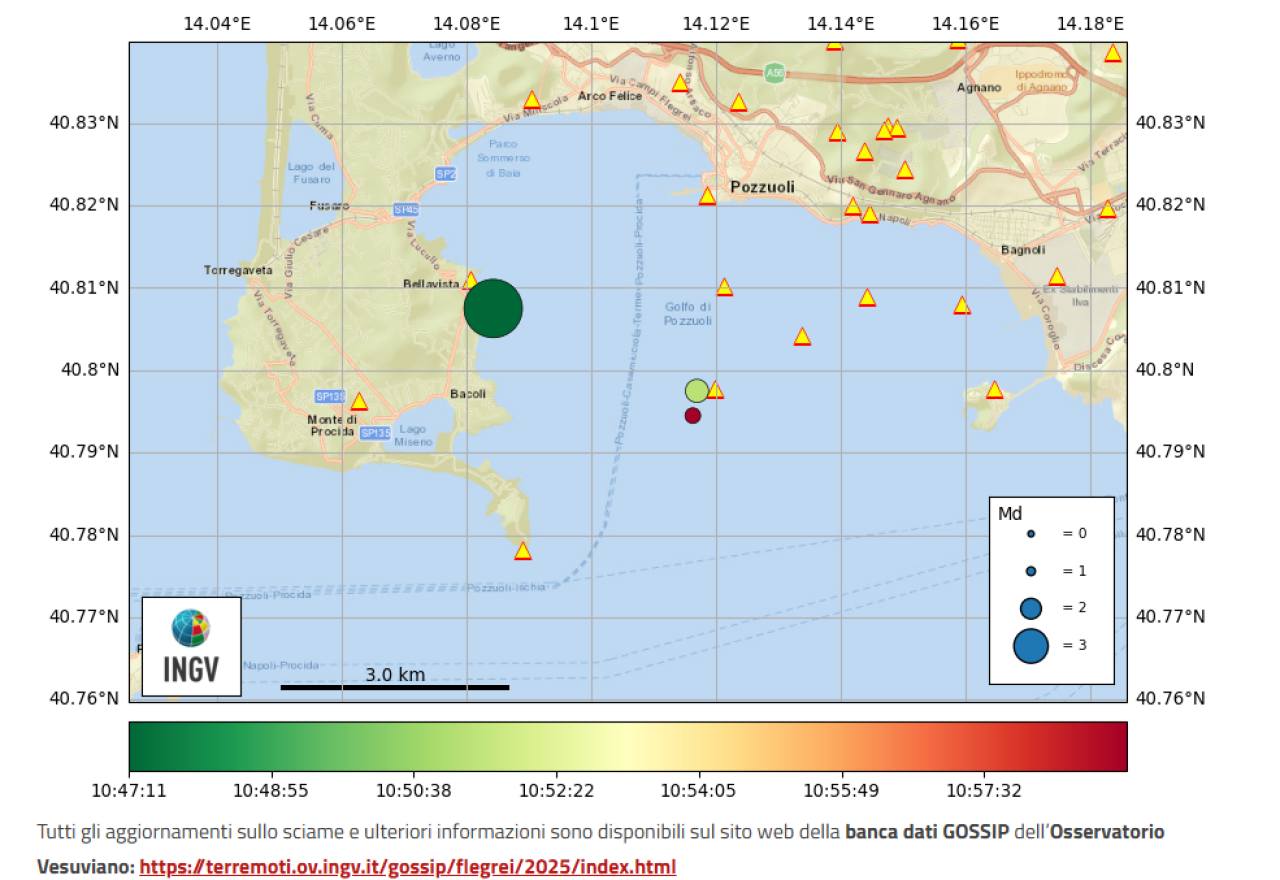1280x880 pixels.
Task: Click station triangle left of Arco Felice label
Action: (532, 100)
